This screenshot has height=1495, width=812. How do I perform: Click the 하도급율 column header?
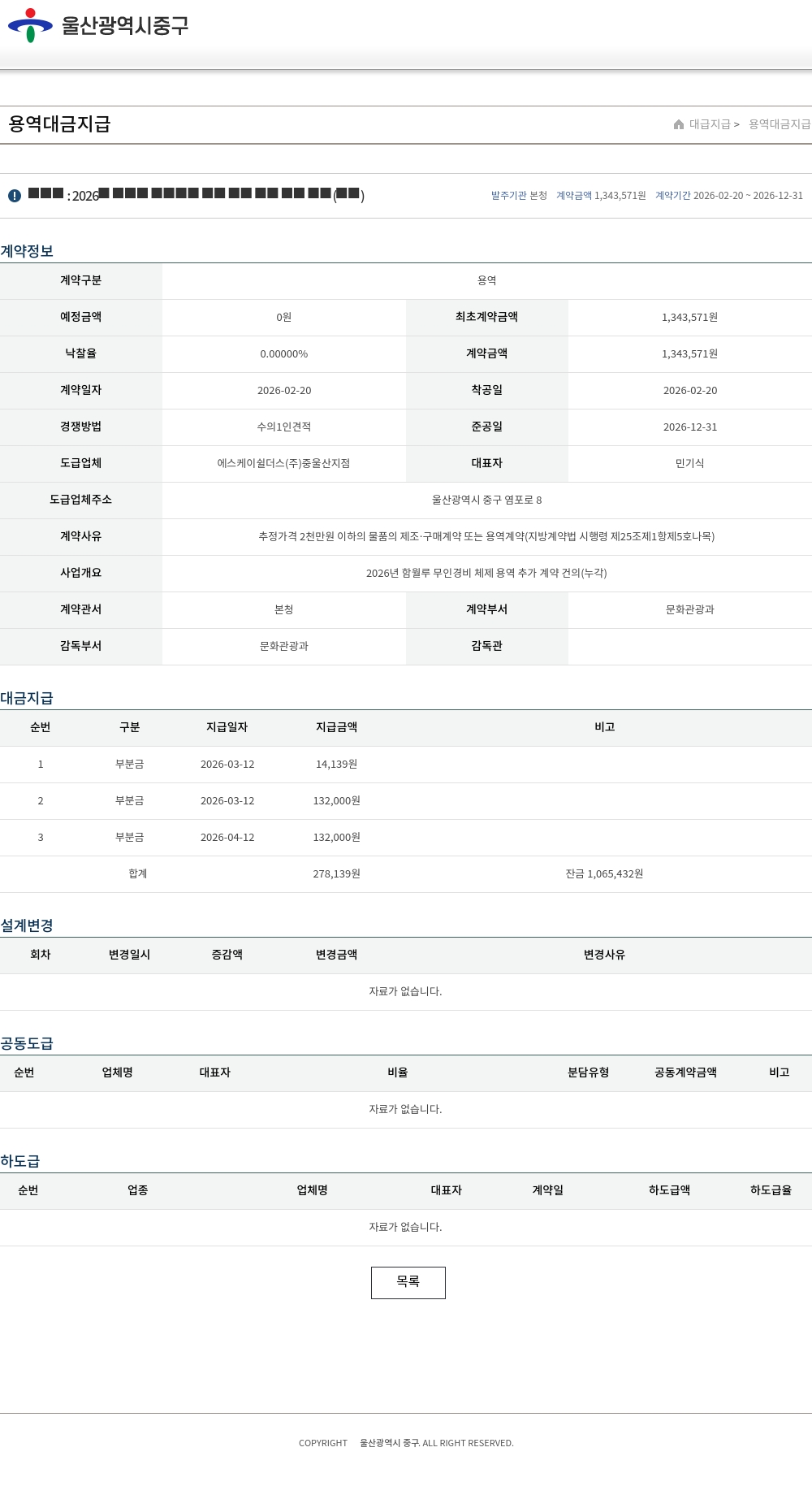coord(771,1190)
